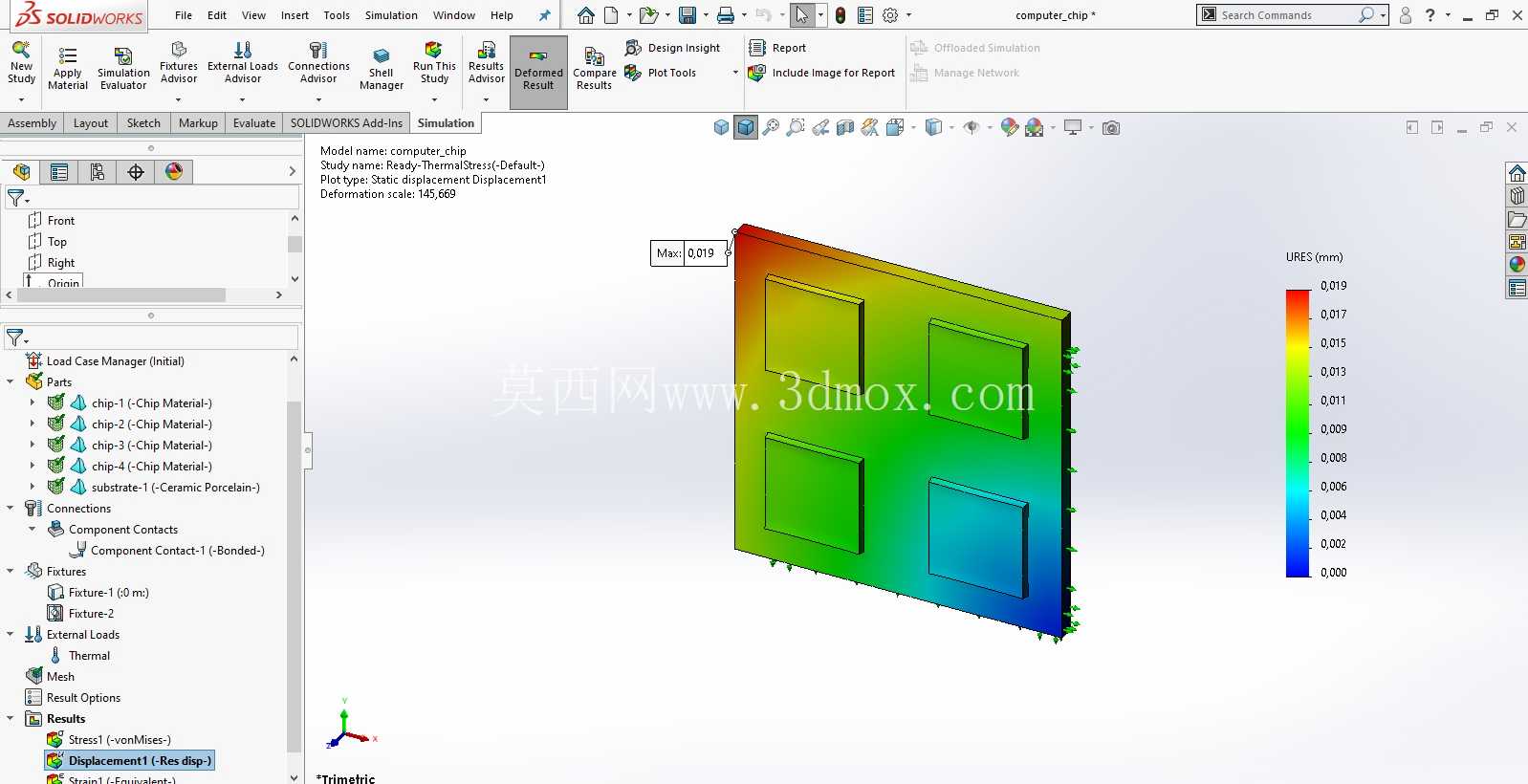
Task: Collapse External Loads folder
Action: click(x=11, y=635)
